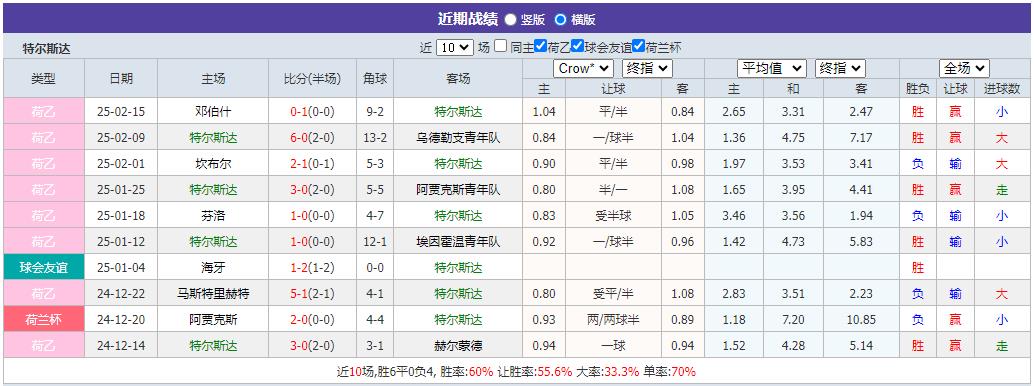Image resolution: width=1034 pixels, height=386 pixels.
Task: Open the 阿贾克斯青年队 away team link
Action: pos(458,190)
